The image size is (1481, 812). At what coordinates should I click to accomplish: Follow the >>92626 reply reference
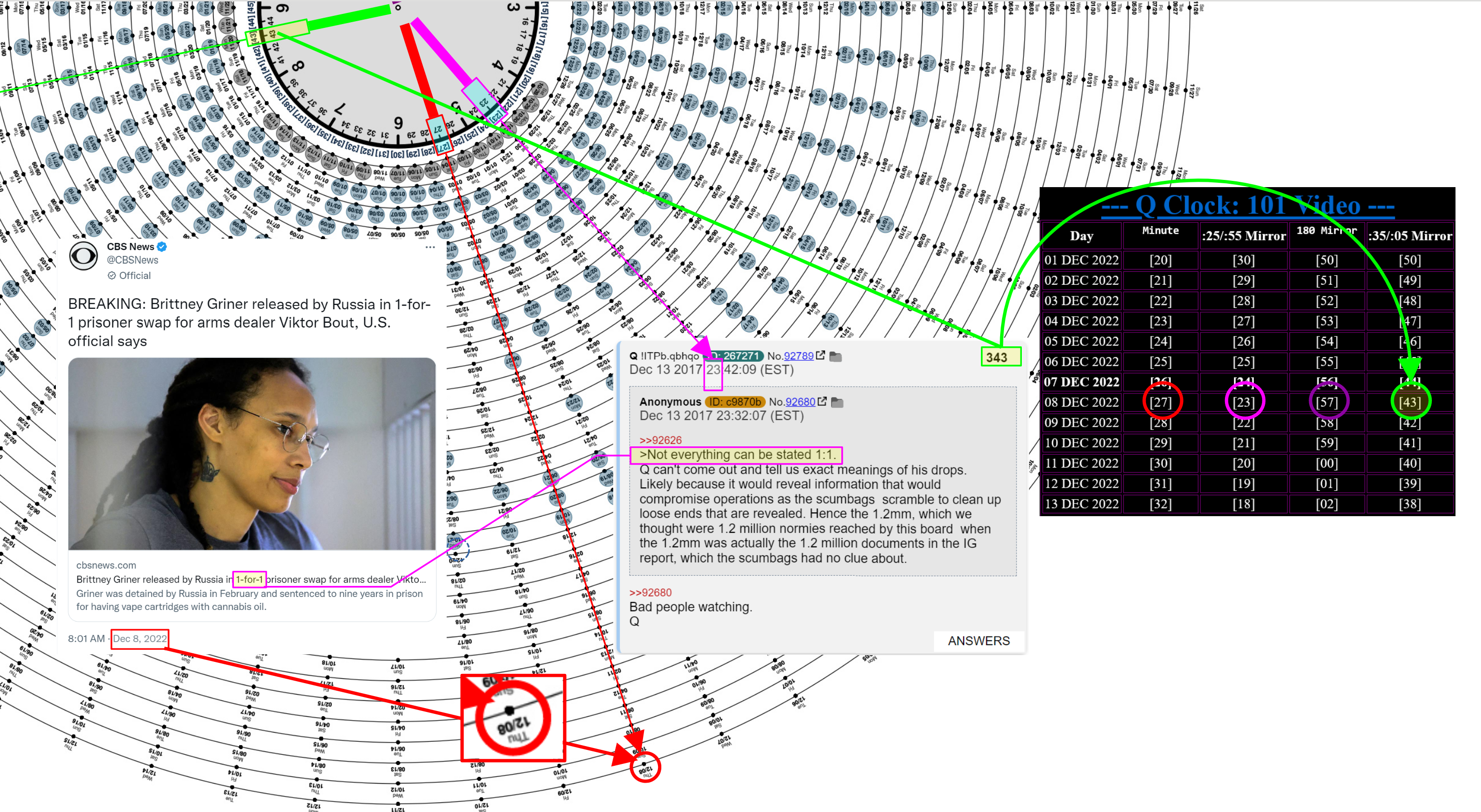pos(660,440)
